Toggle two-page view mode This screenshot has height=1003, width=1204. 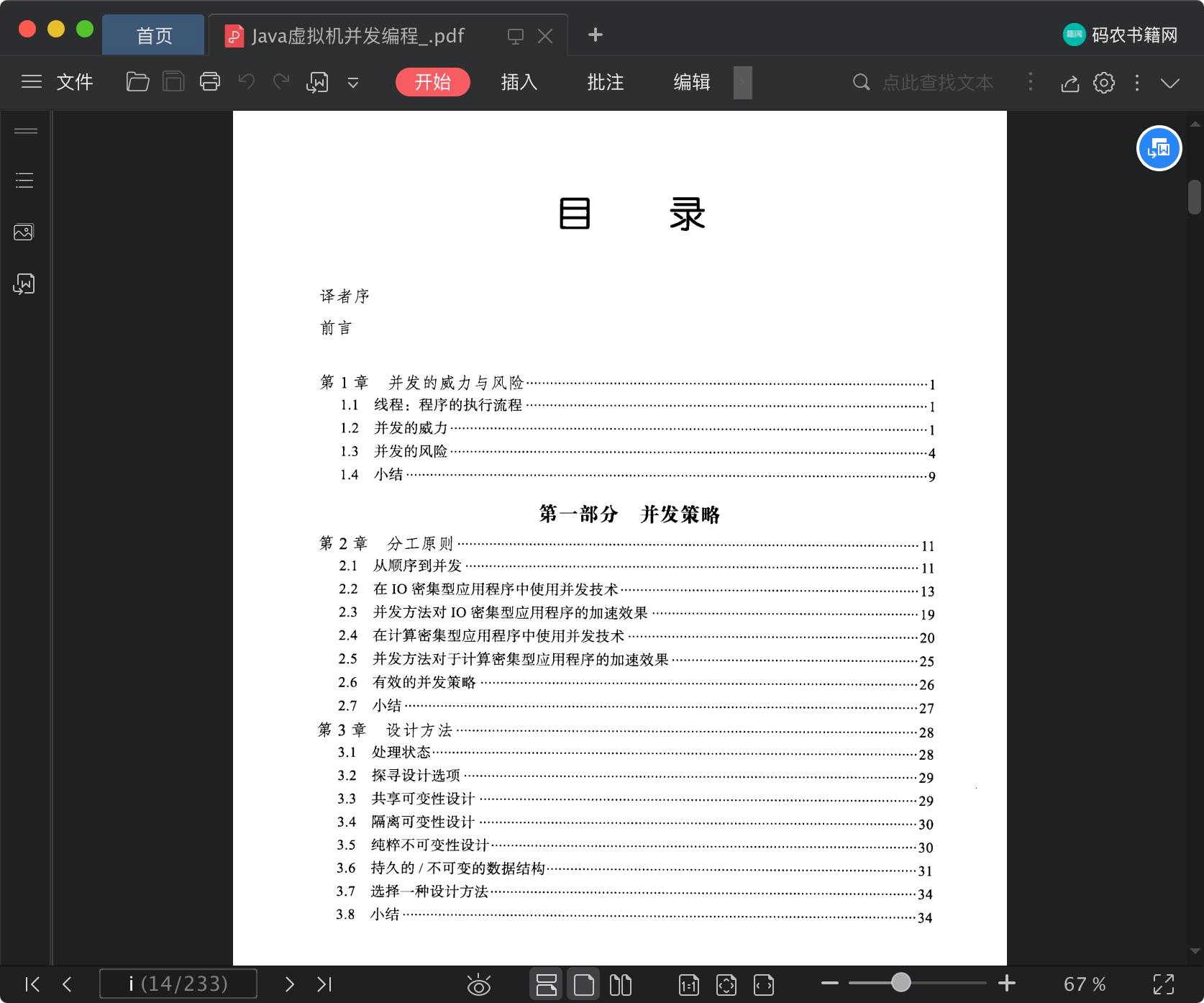coord(621,984)
